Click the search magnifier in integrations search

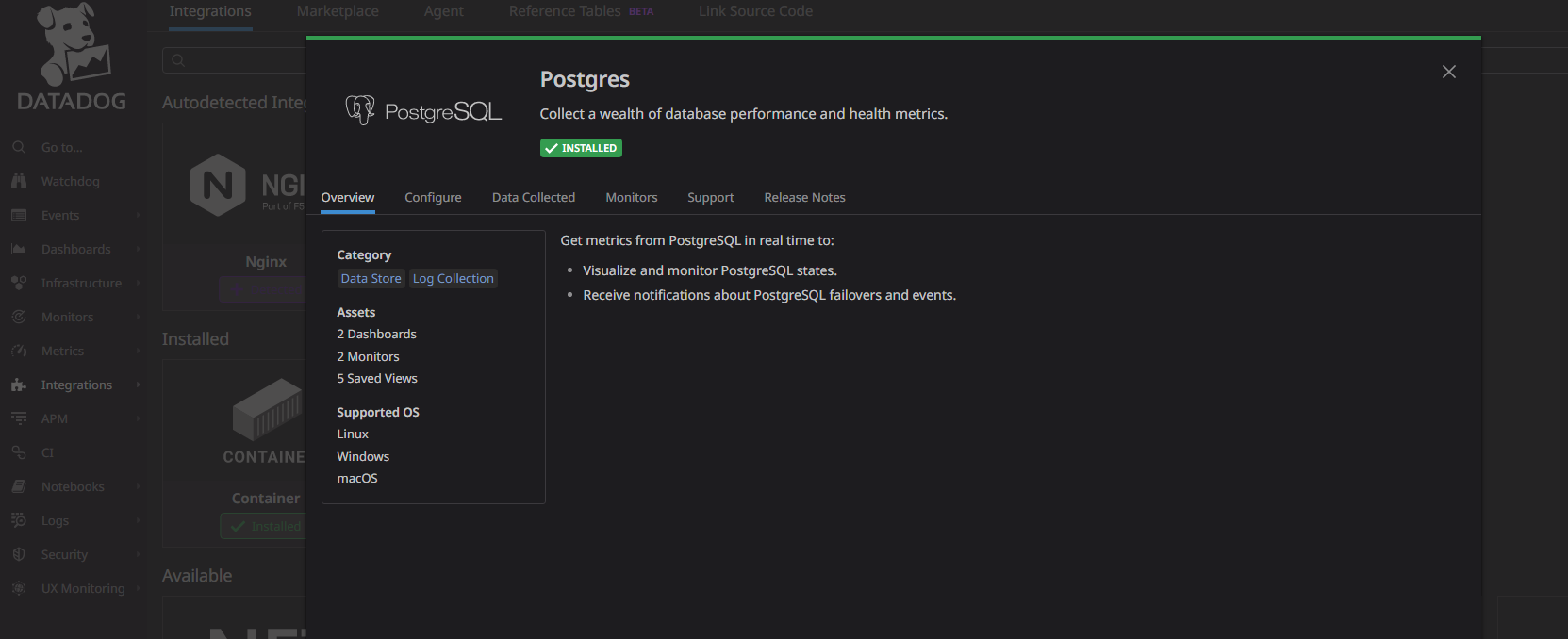point(178,60)
